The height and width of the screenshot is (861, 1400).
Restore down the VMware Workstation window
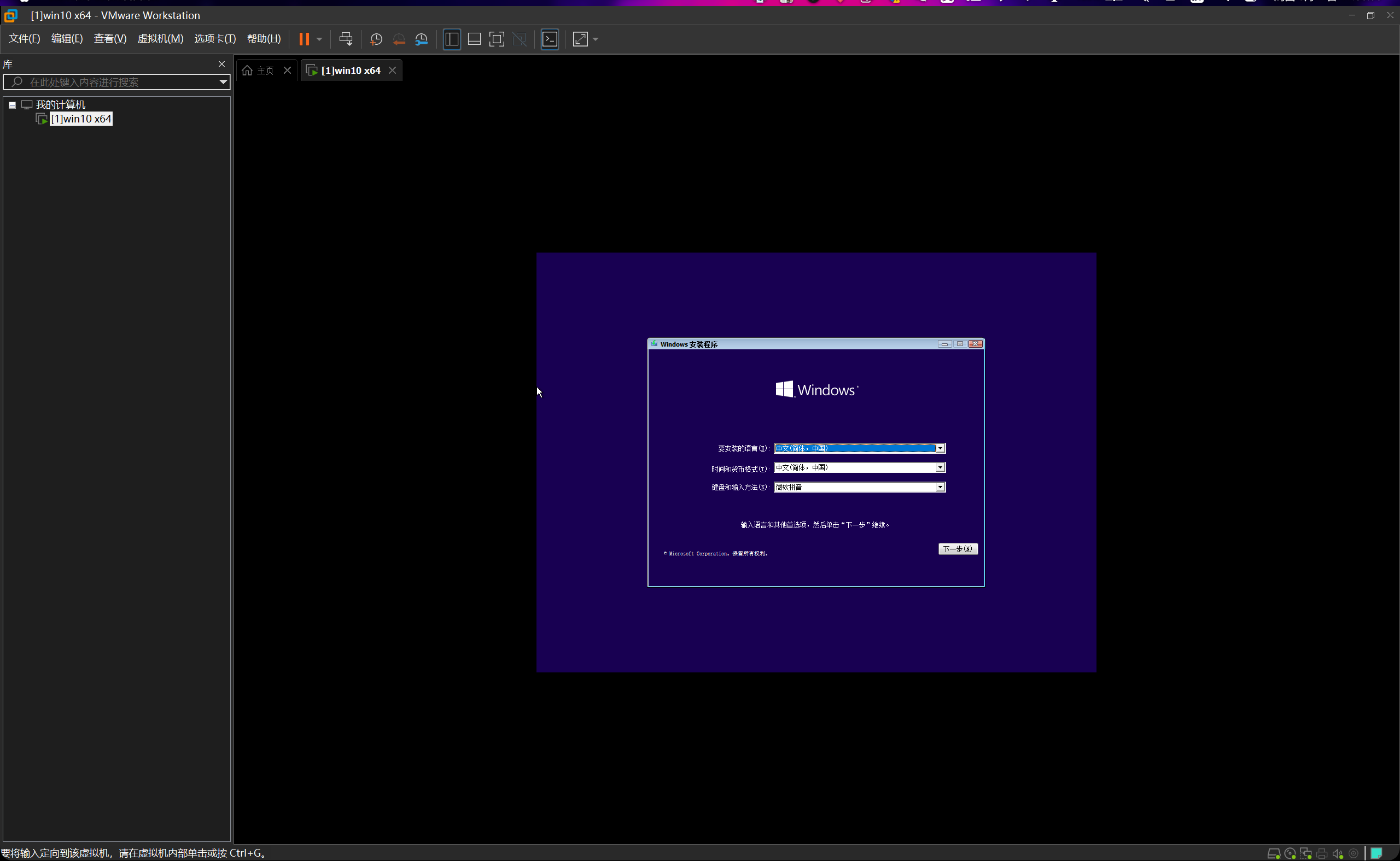coord(1370,15)
